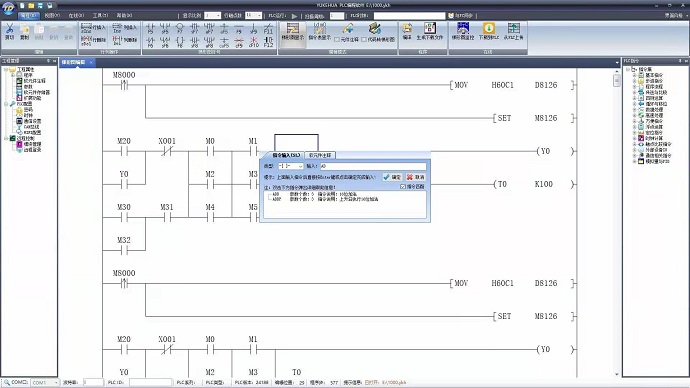The image size is (690, 388).
Task: Click the PLC run play button
Action: tap(294, 16)
